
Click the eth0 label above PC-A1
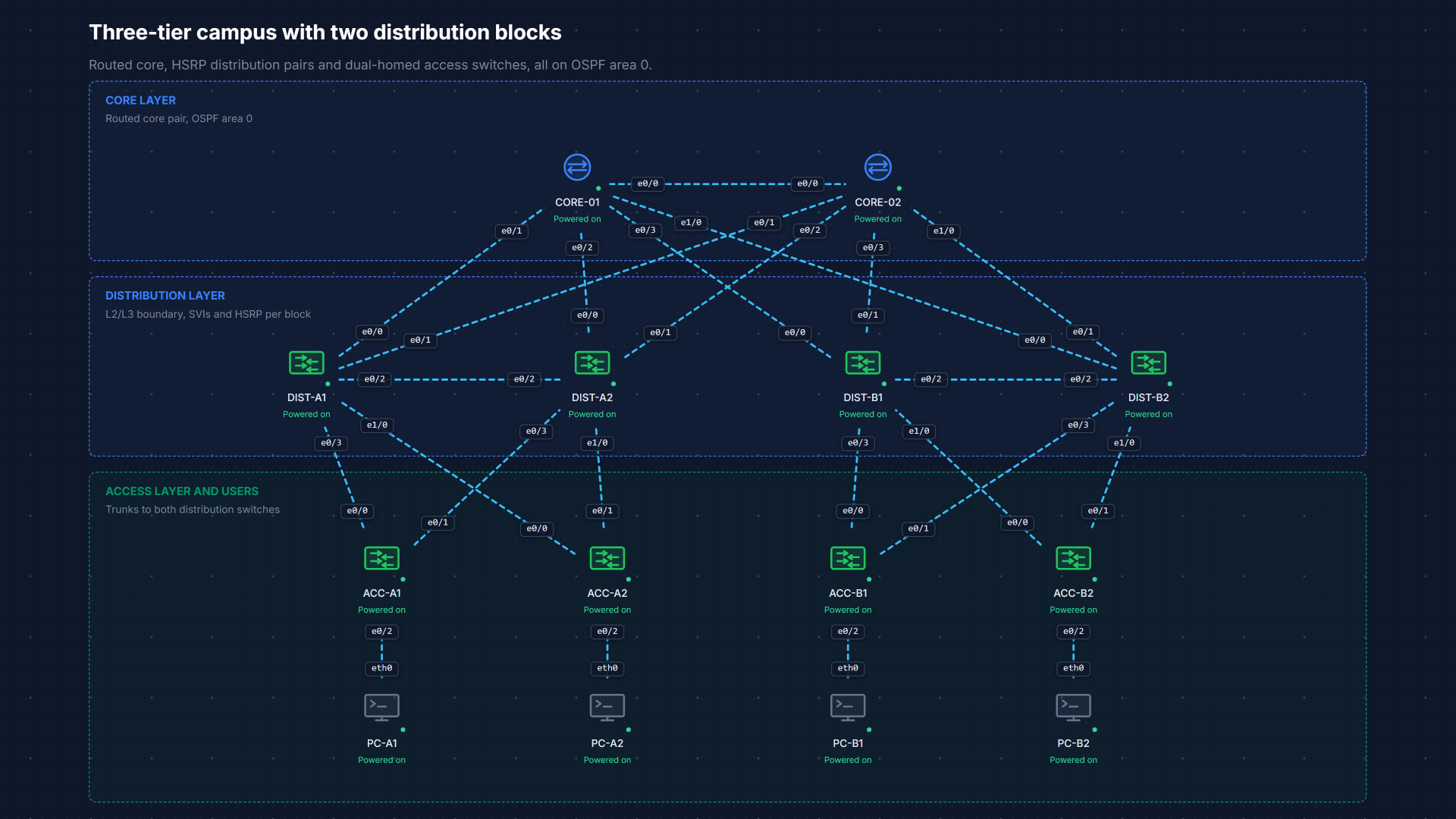pos(381,668)
